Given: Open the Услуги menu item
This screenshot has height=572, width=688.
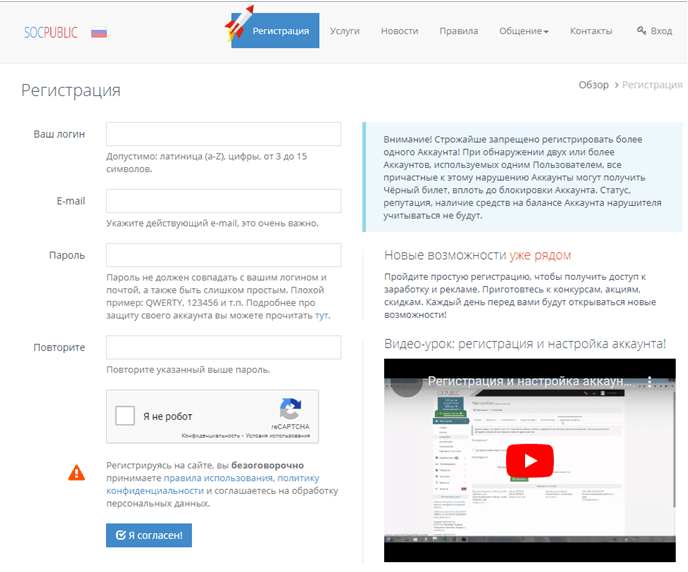Looking at the screenshot, I should coord(344,31).
